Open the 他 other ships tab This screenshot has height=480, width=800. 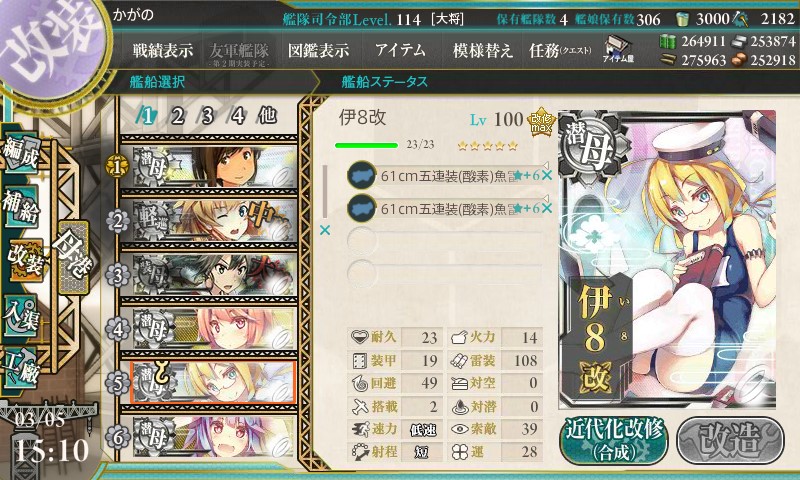point(267,116)
